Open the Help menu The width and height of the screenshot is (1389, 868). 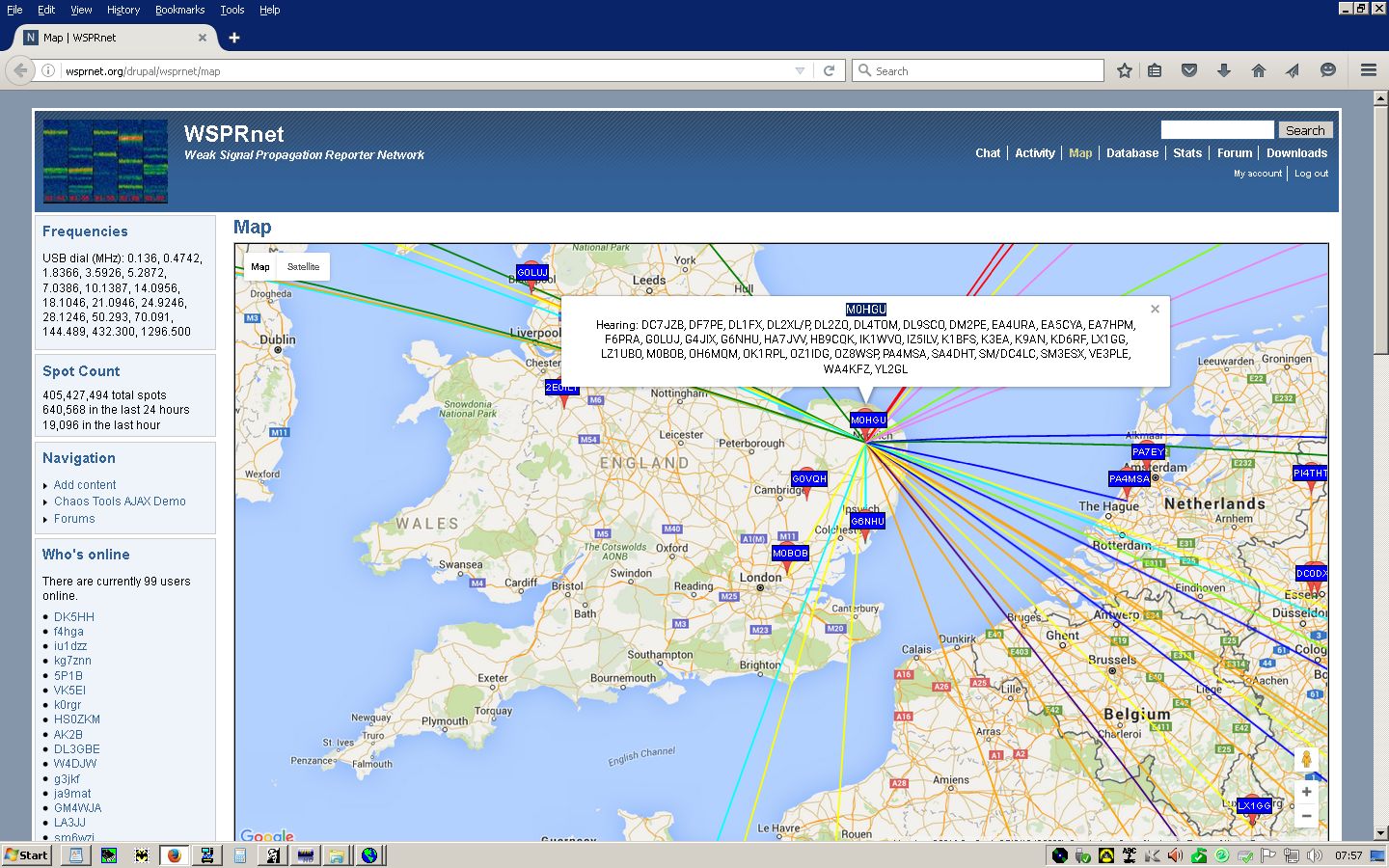269,10
